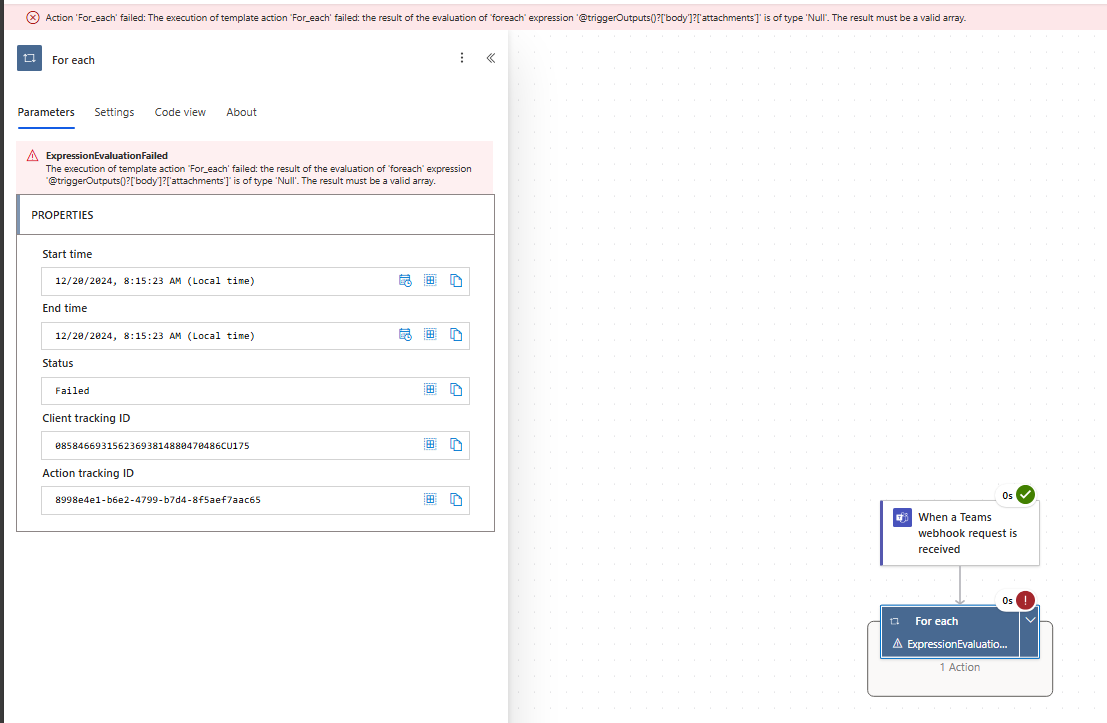This screenshot has height=723, width=1107.
Task: Expand Client tracking ID in full view
Action: tap(430, 444)
